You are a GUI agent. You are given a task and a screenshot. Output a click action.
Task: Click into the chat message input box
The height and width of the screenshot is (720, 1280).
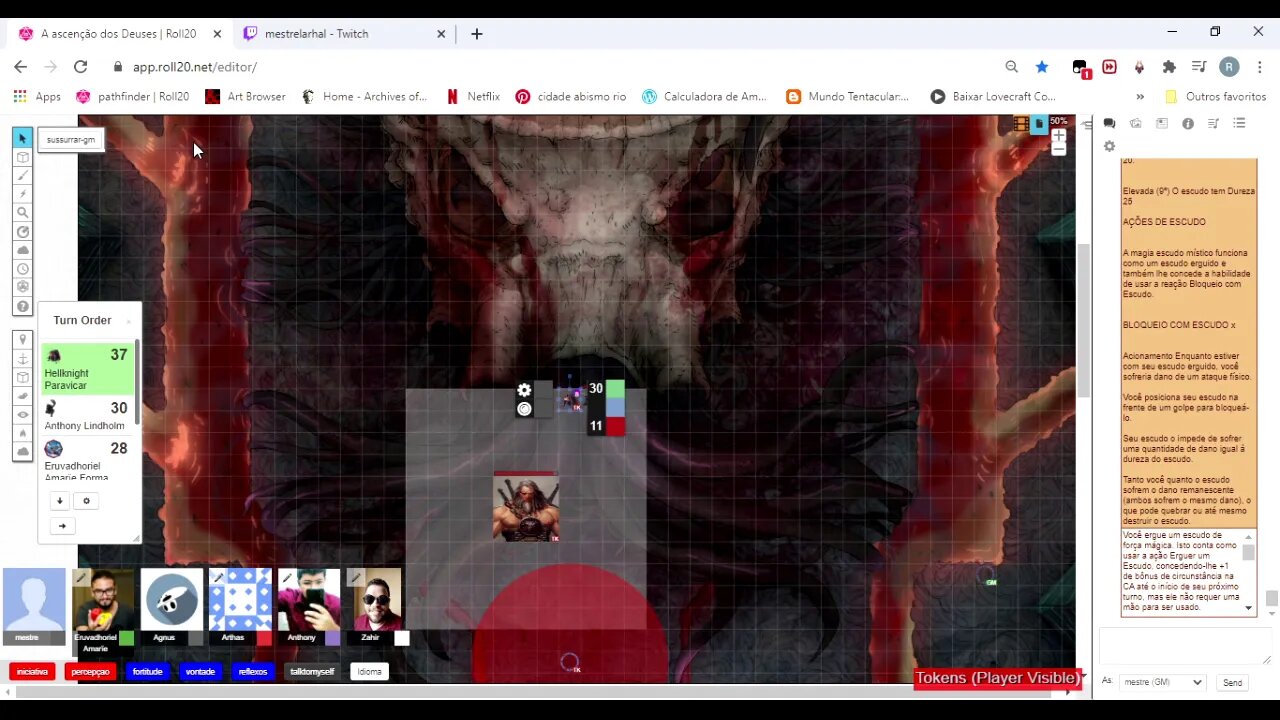click(1184, 647)
